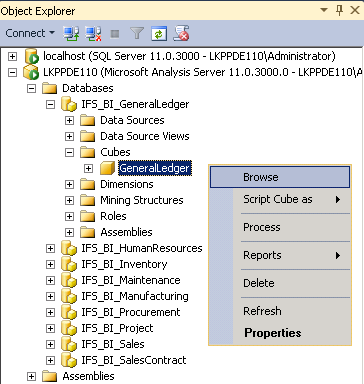Viewport: 364px width, 384px height.
Task: Expand the IFS_BI_SalesContract database node
Action: point(50,360)
